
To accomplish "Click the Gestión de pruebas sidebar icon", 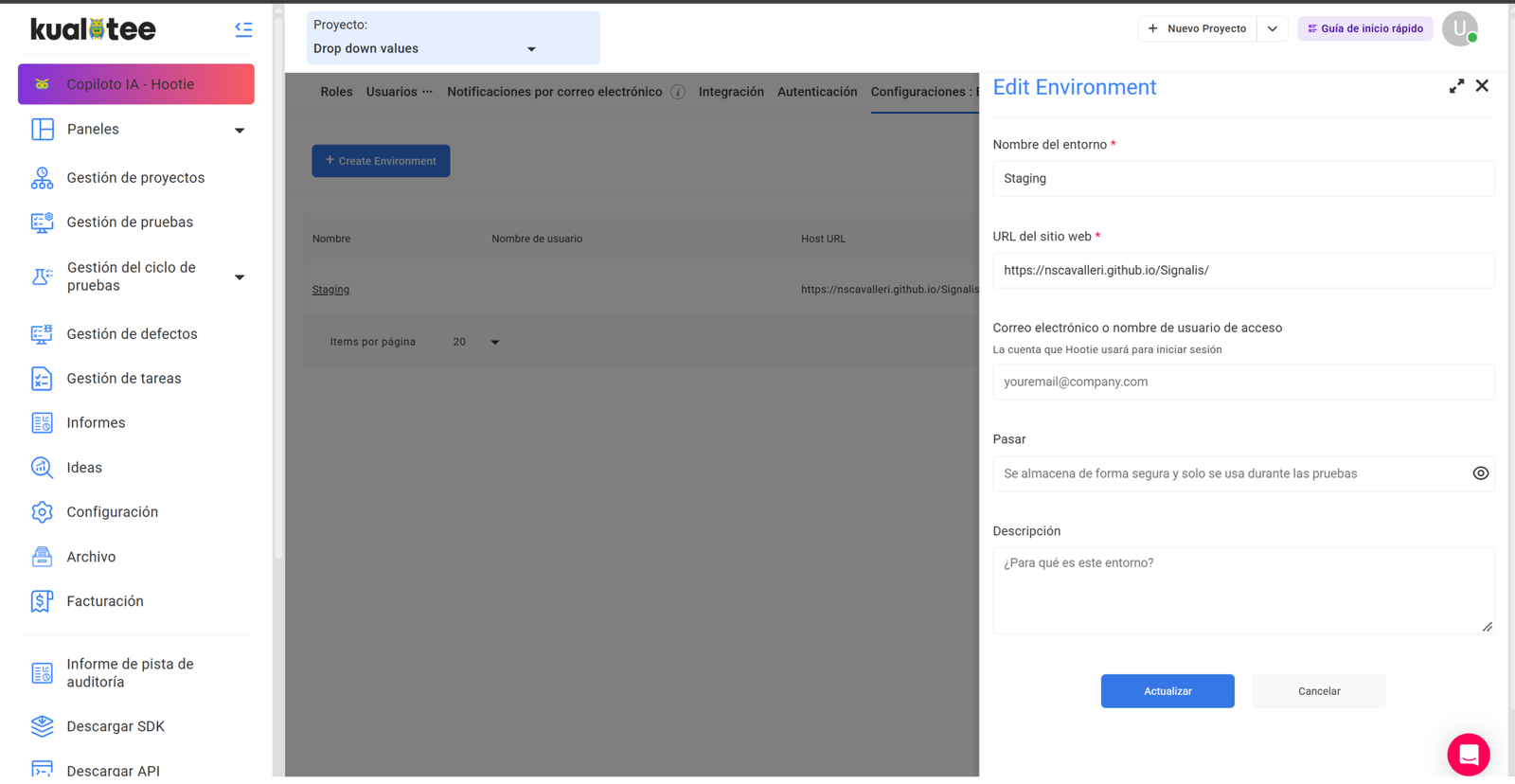I will tap(42, 223).
